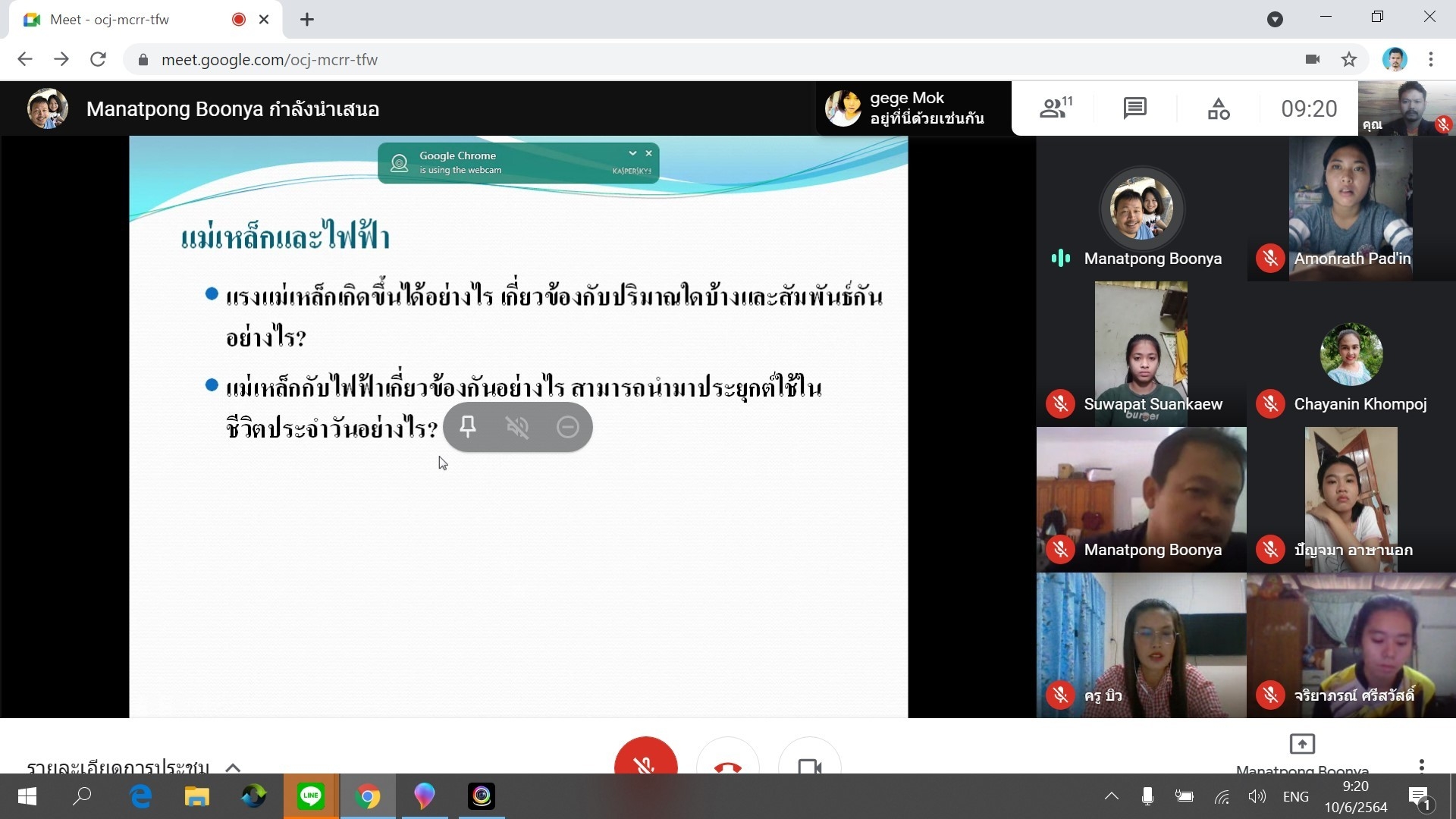
Task: Open the activities shapes icon
Action: coord(1218,109)
